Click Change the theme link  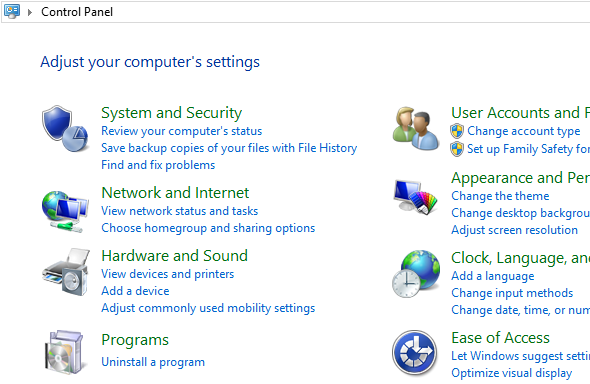click(x=500, y=196)
